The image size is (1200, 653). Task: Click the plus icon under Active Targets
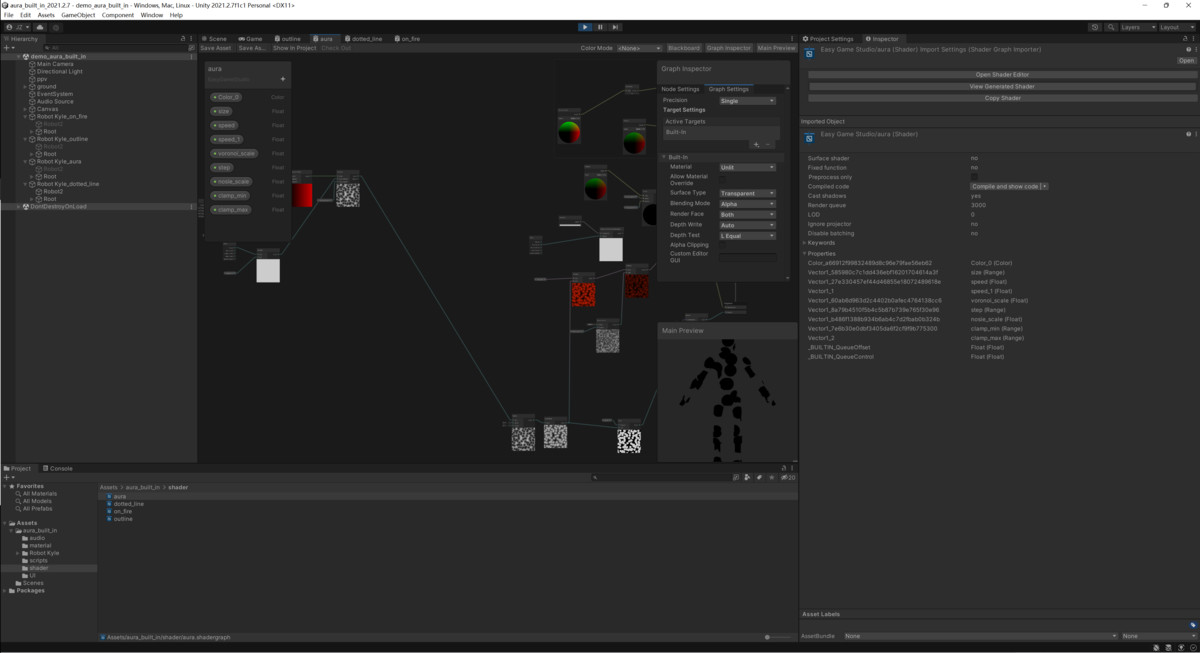pyautogui.click(x=756, y=145)
